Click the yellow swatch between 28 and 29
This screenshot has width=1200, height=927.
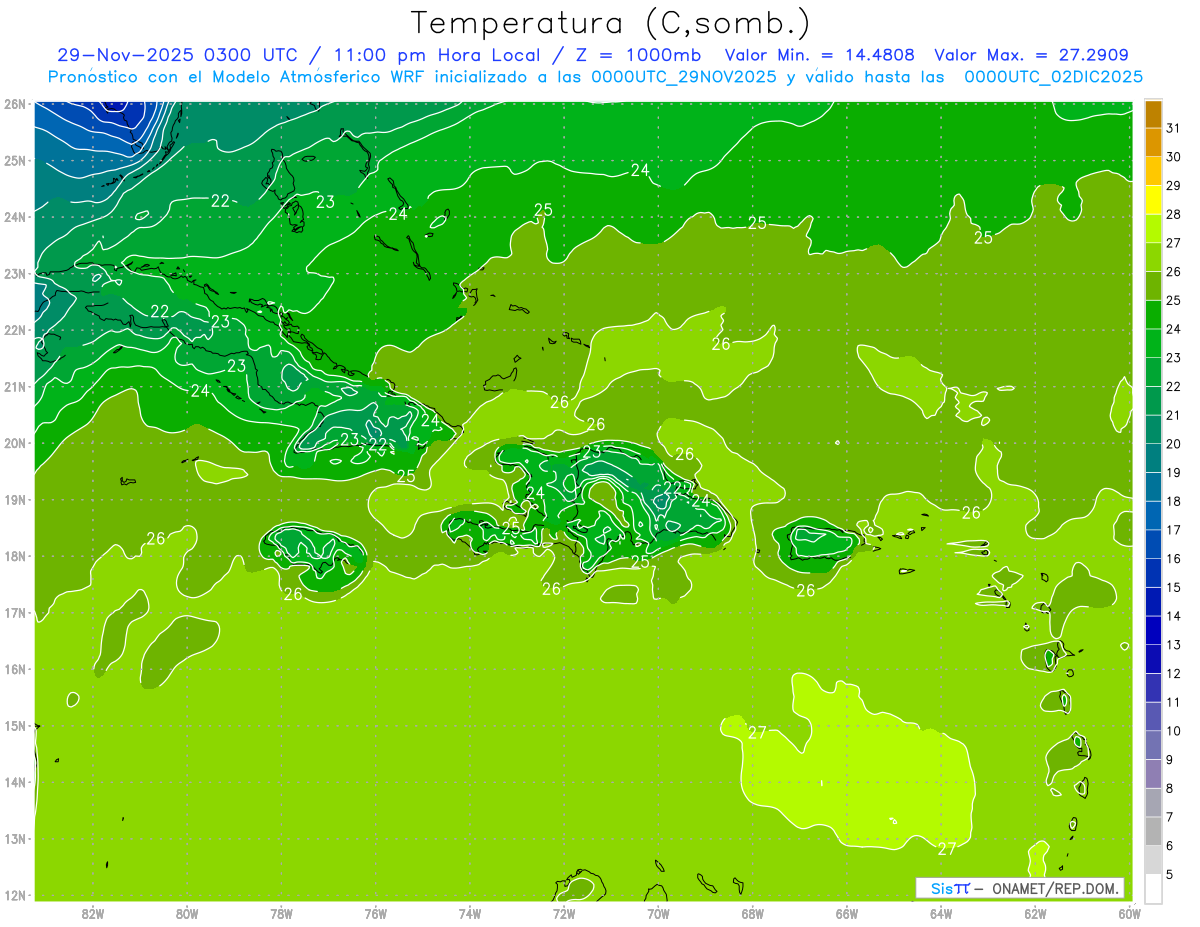1153,200
